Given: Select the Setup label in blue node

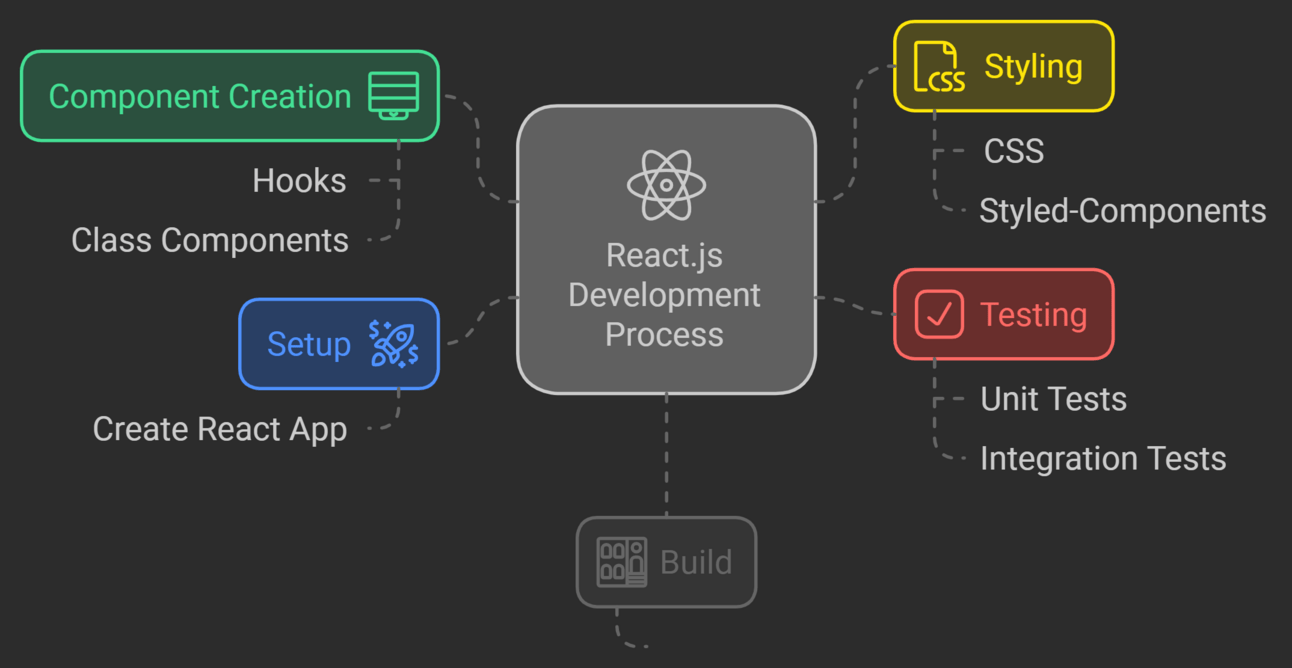Looking at the screenshot, I should (309, 344).
